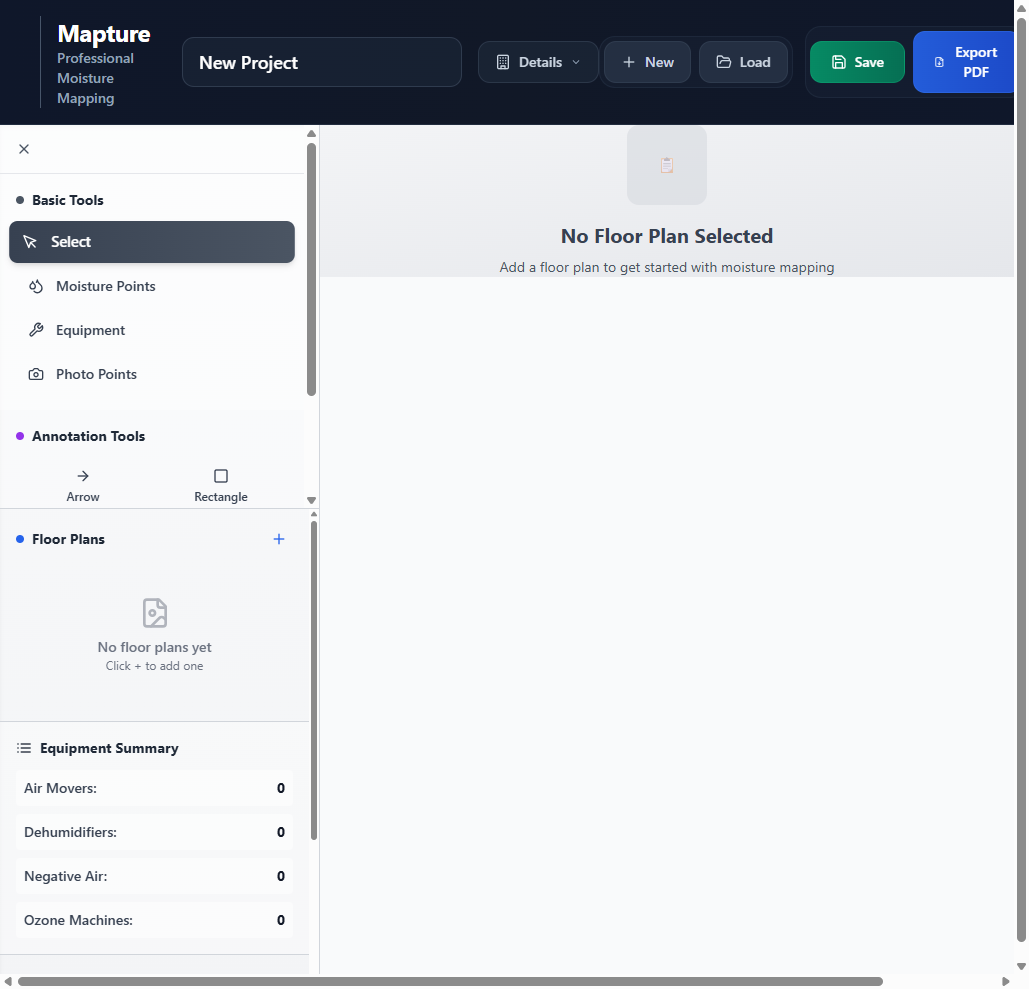
Task: Click the tools panel scroll-up arrow
Action: tap(312, 134)
